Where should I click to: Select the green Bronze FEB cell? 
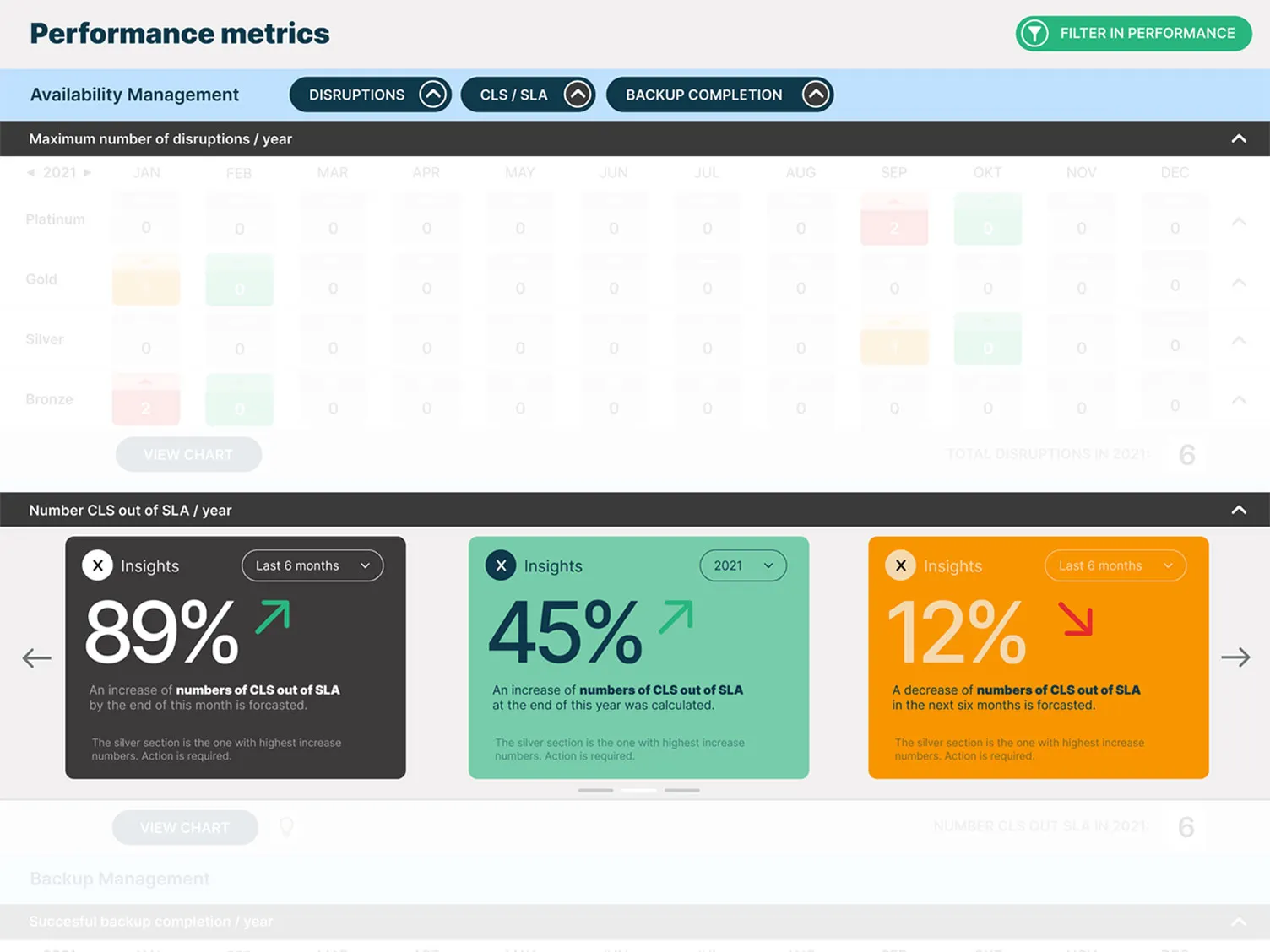coord(240,399)
